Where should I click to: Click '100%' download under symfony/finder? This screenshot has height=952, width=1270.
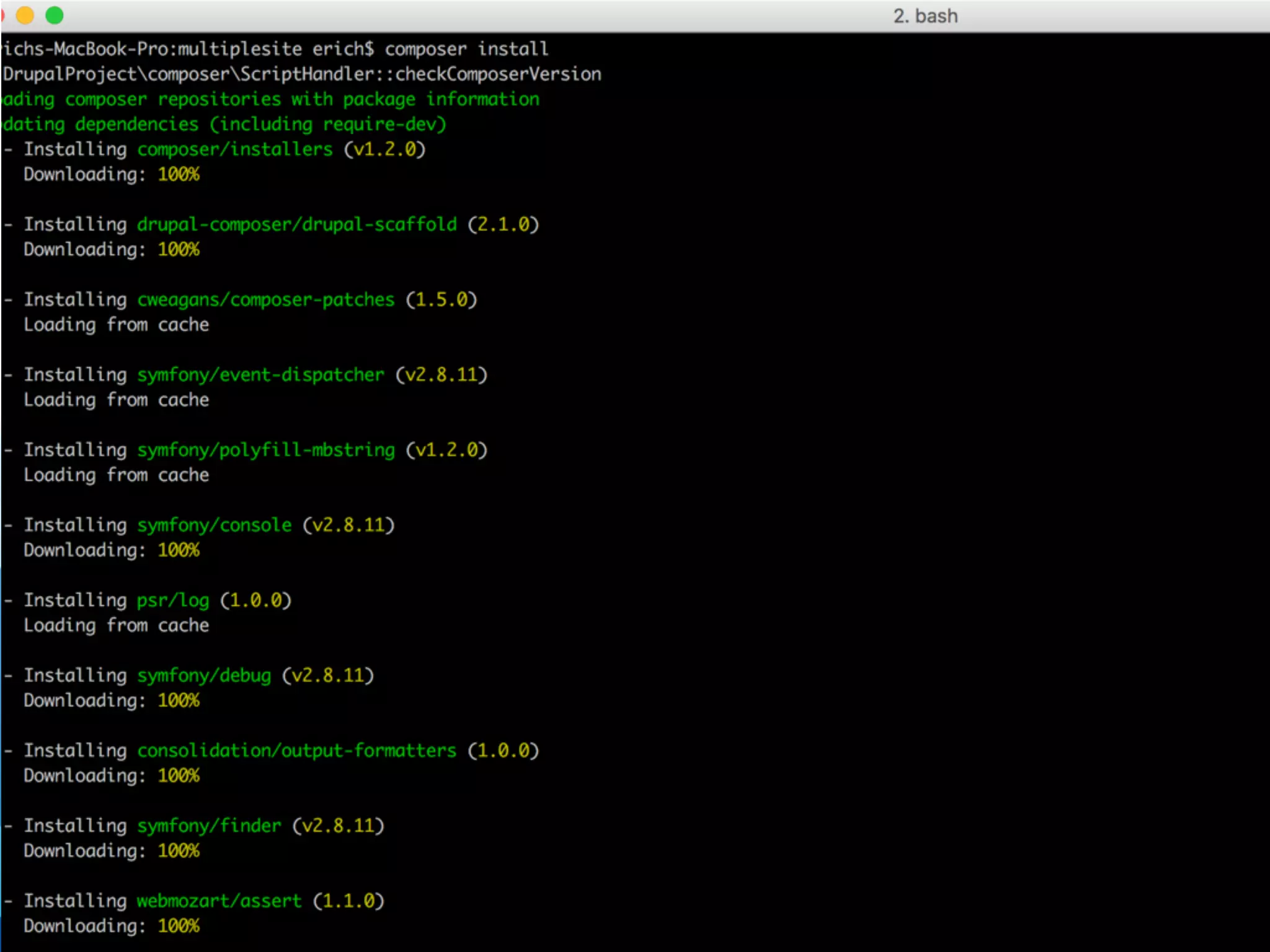click(x=179, y=851)
